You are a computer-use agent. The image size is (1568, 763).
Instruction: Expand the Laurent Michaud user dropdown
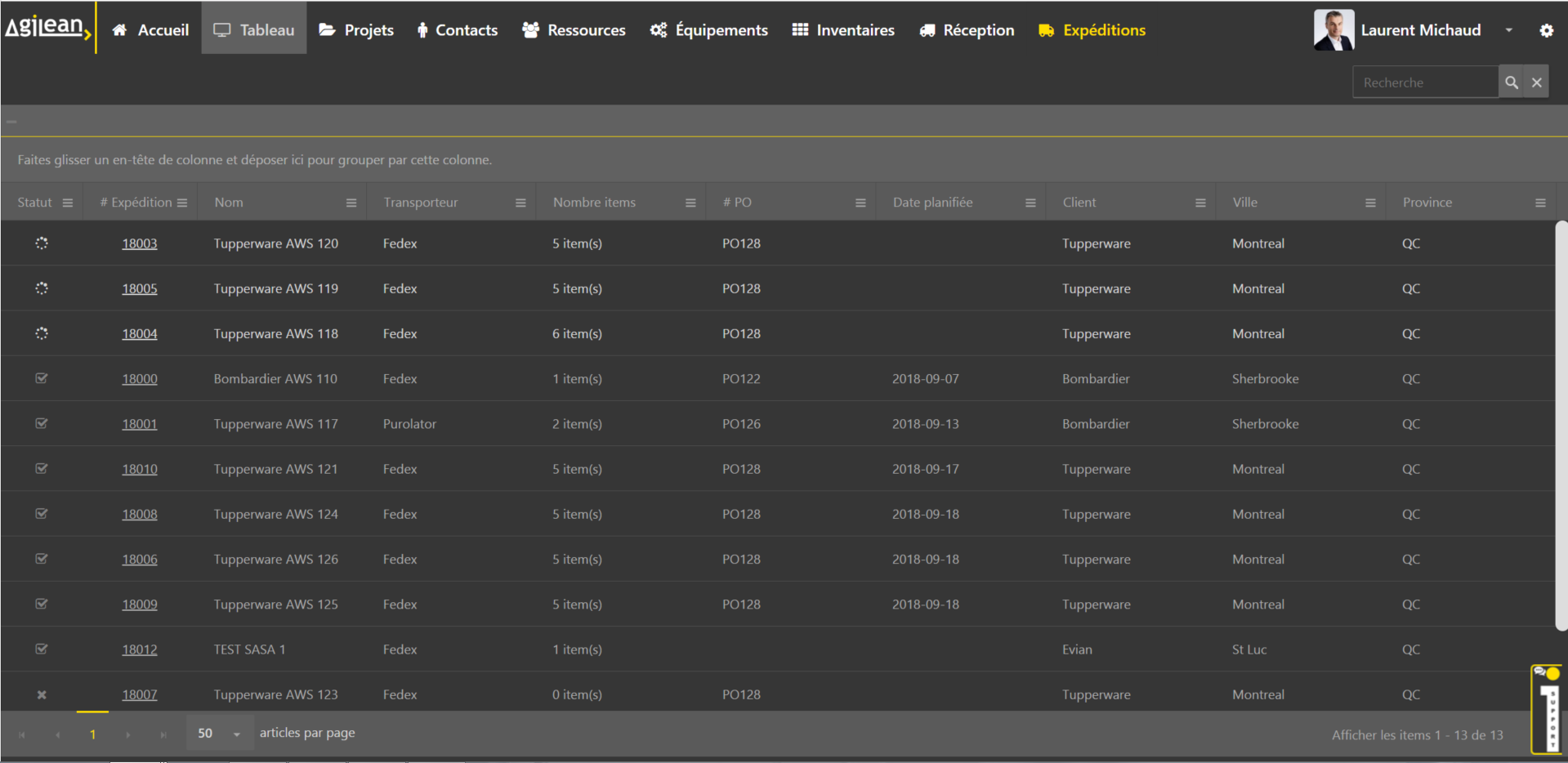(x=1508, y=30)
